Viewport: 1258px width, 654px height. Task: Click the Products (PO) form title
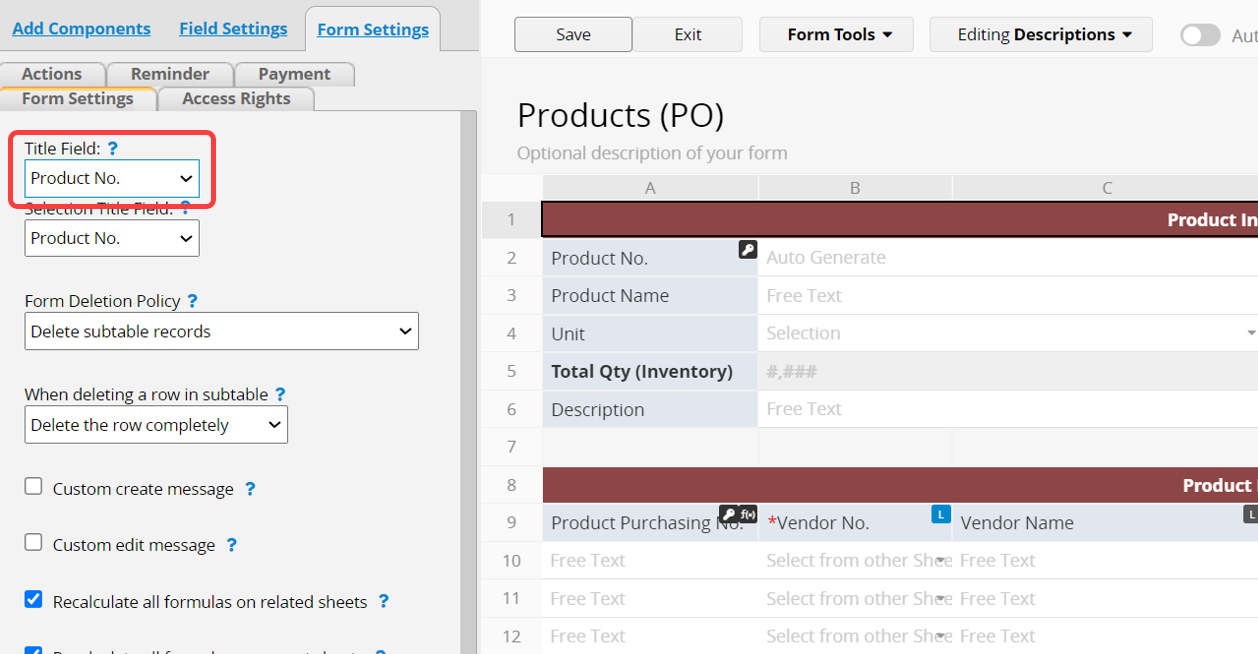coord(620,115)
